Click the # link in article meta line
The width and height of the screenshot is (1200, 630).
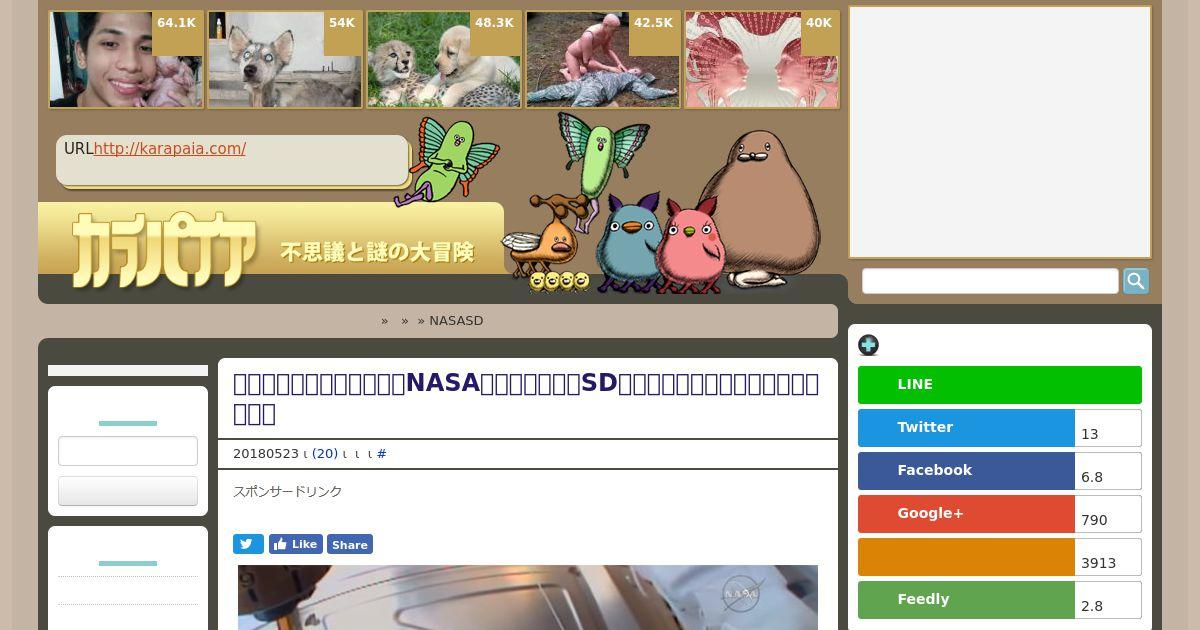[381, 454]
